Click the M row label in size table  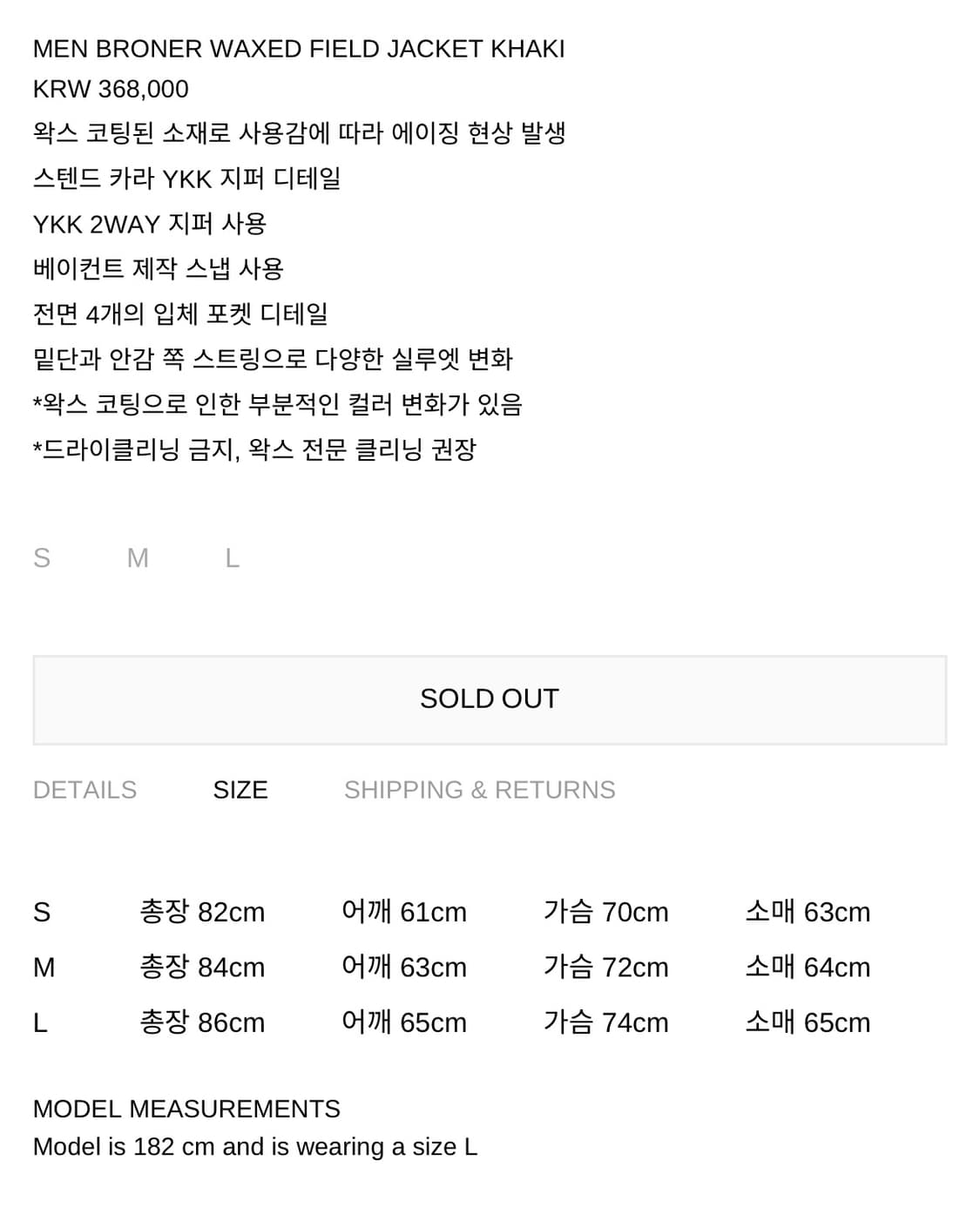pyautogui.click(x=44, y=967)
